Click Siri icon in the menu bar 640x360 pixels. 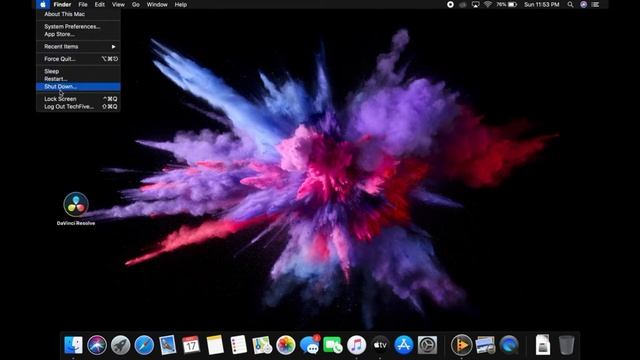coord(584,4)
